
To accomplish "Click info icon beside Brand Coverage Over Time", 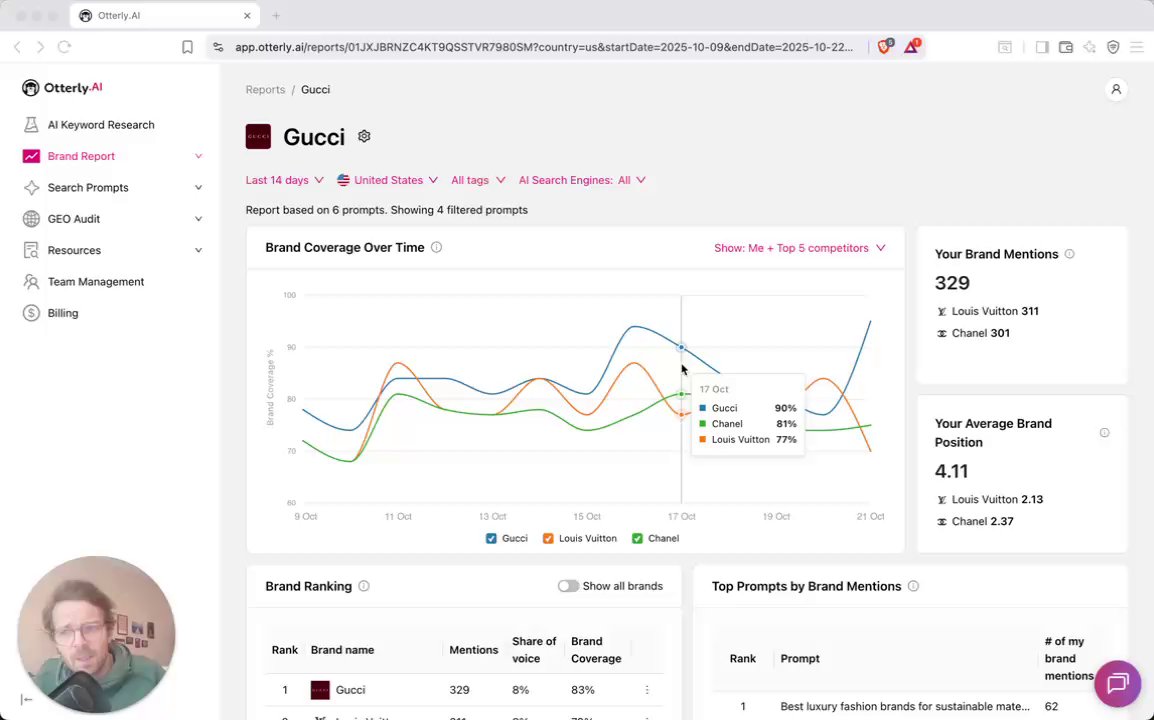I will [436, 247].
